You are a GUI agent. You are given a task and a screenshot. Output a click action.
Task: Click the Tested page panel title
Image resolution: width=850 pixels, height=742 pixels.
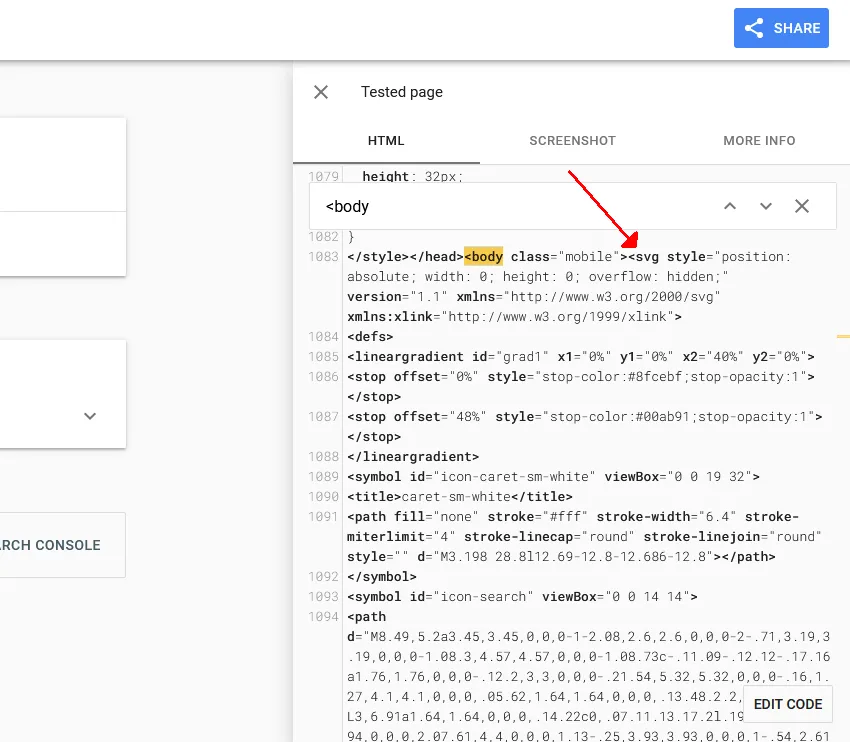click(402, 92)
